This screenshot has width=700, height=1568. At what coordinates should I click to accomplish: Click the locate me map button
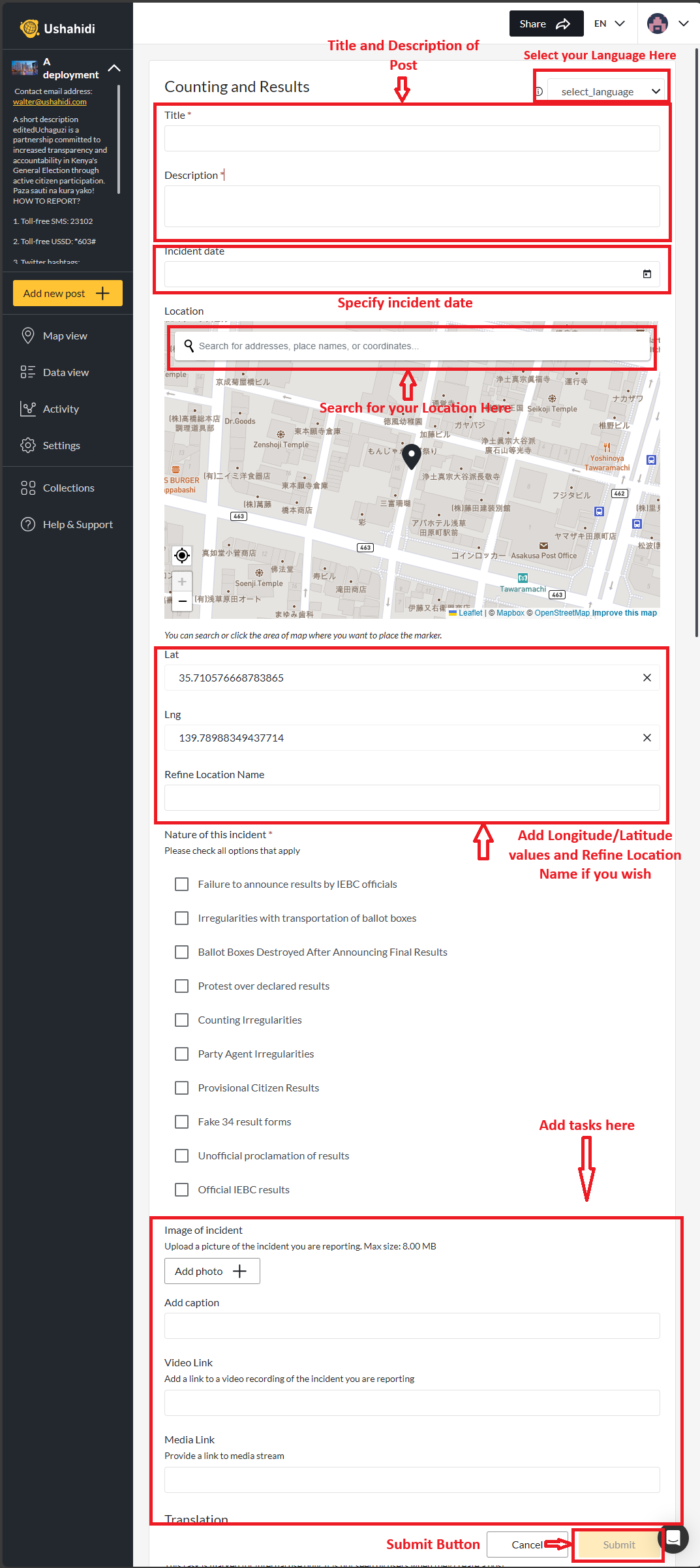coord(182,556)
